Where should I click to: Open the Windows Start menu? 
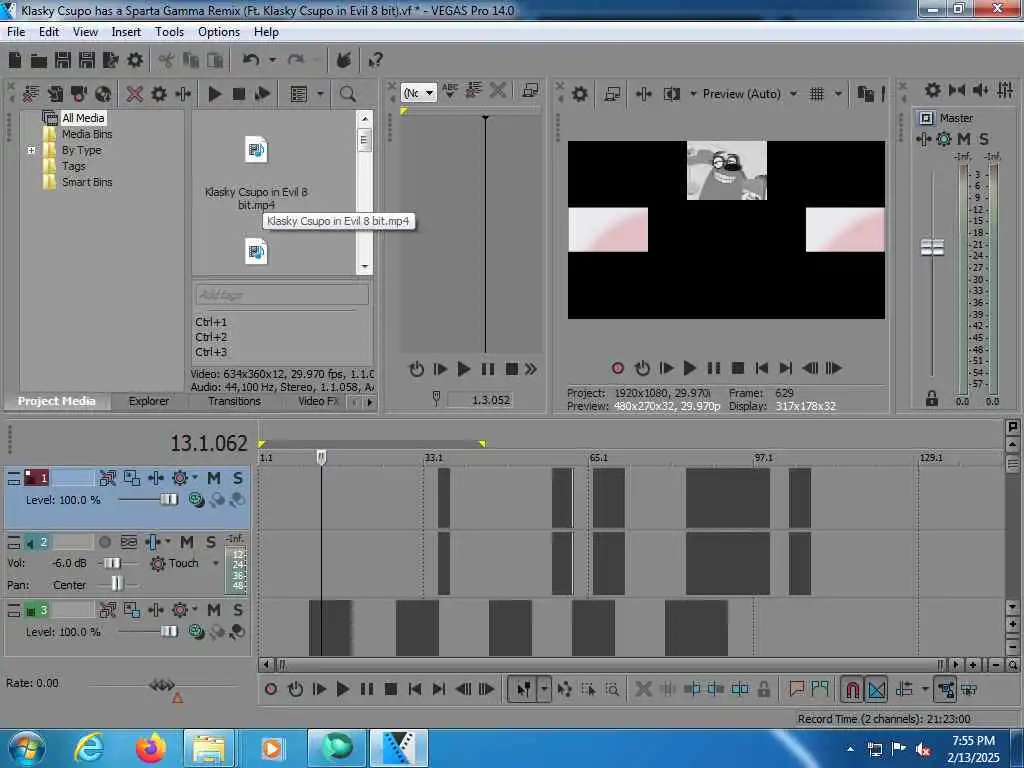(27, 748)
